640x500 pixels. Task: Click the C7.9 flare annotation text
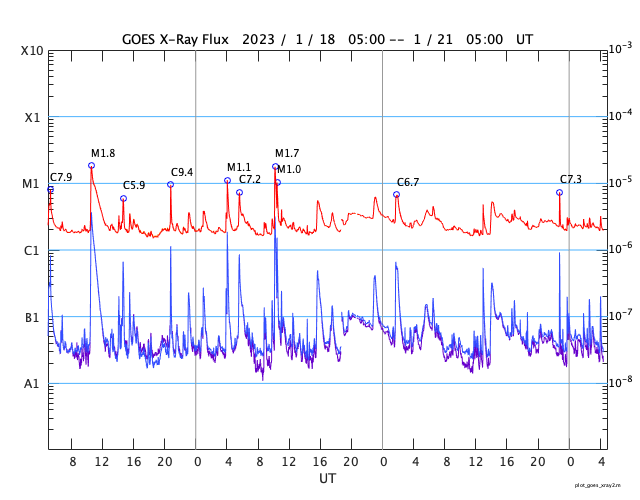tap(61, 177)
